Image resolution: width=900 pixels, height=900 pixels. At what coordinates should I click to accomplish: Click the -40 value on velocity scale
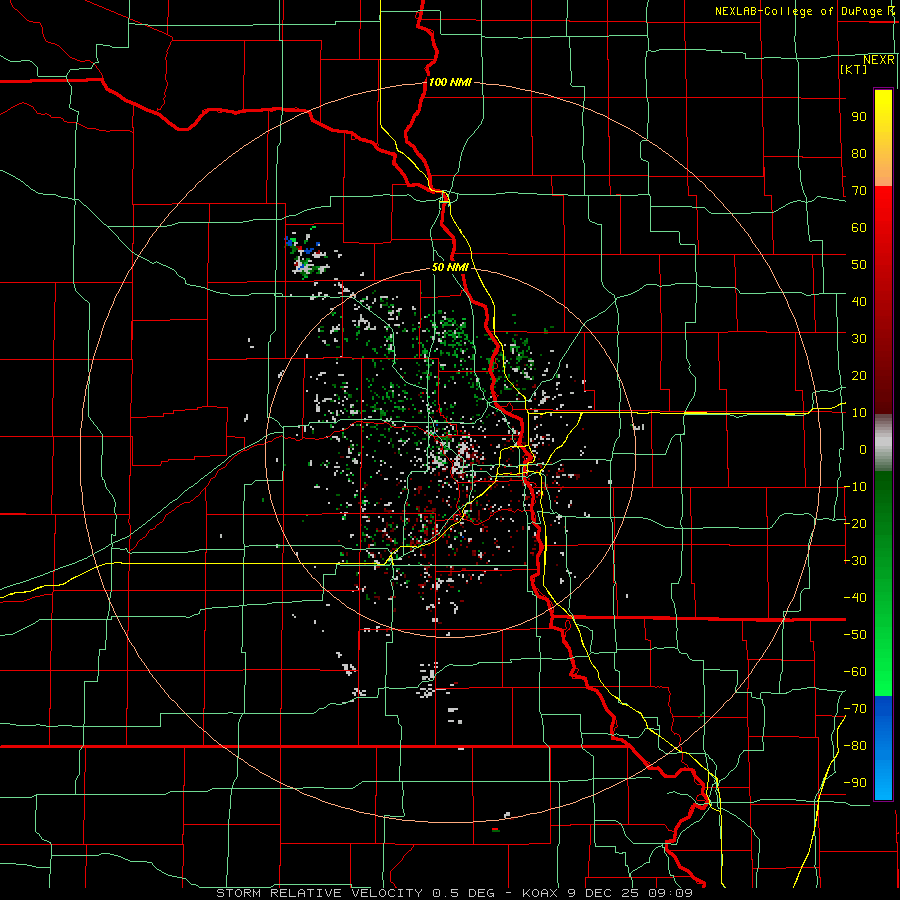point(855,598)
